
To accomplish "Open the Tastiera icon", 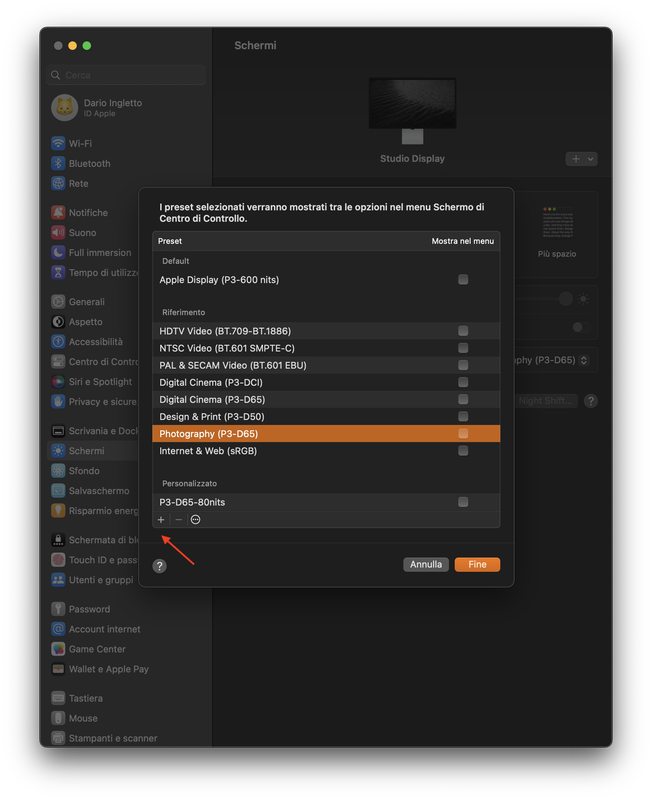I will tap(58, 697).
